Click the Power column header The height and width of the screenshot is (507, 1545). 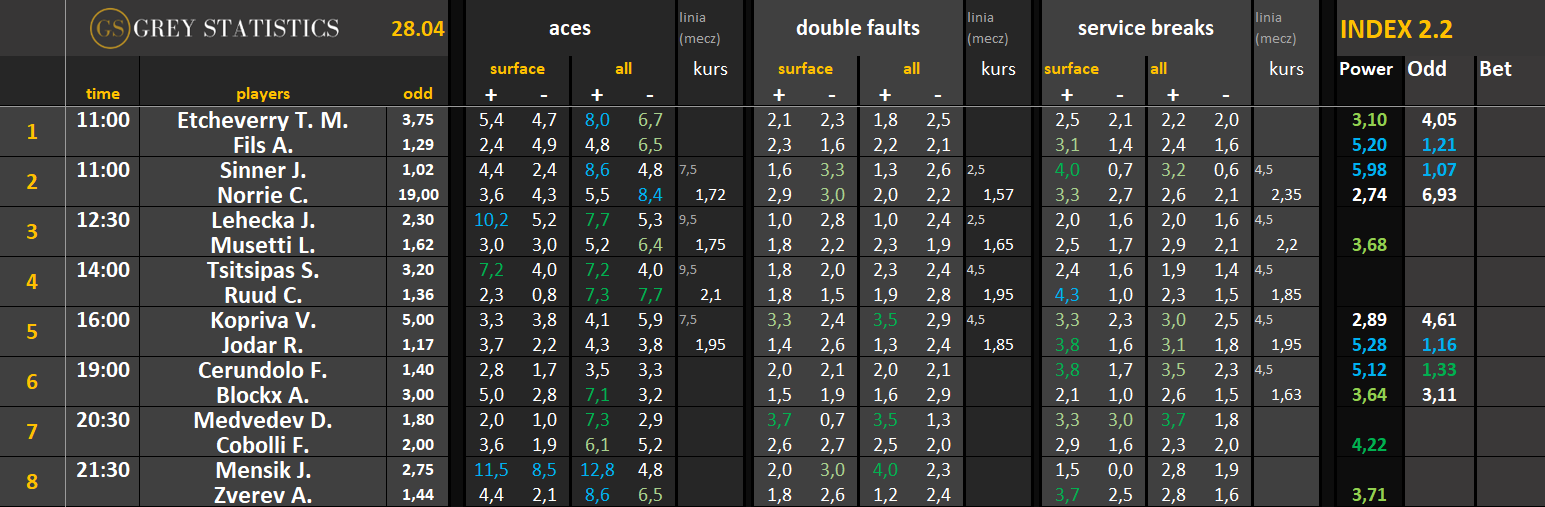click(x=1365, y=69)
